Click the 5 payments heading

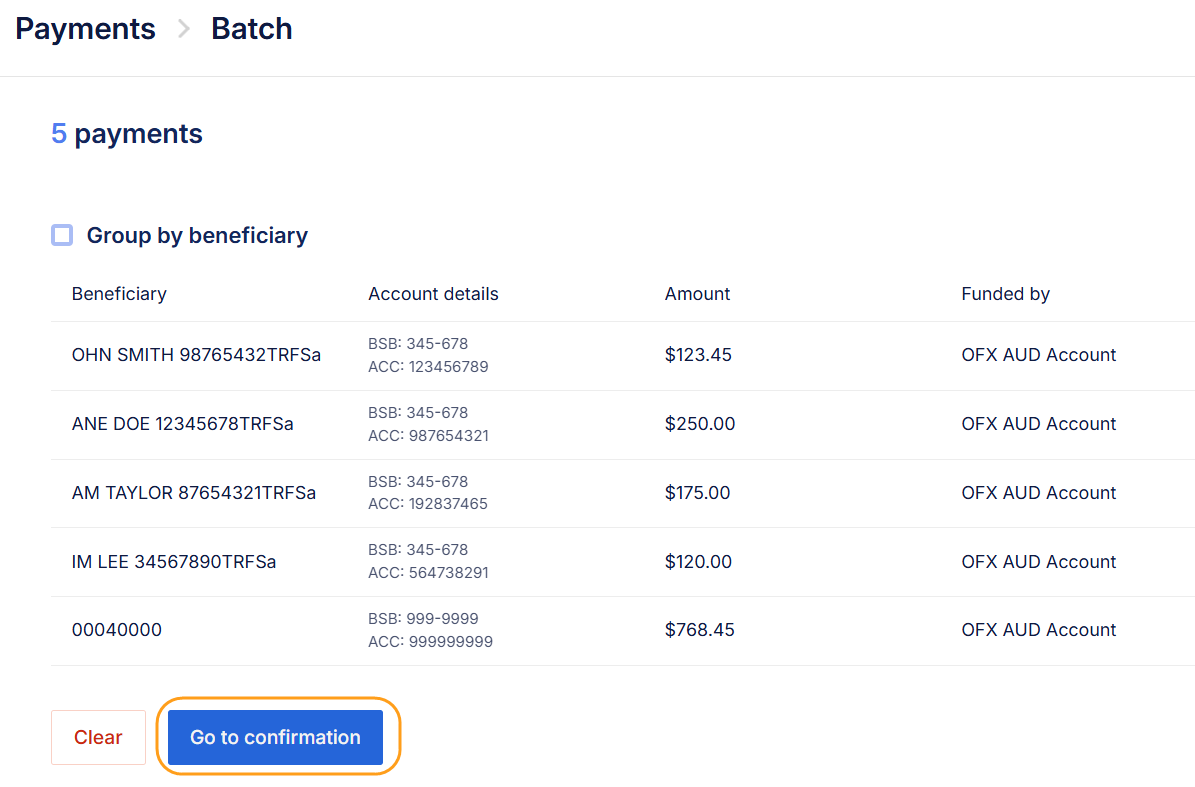coord(127,134)
